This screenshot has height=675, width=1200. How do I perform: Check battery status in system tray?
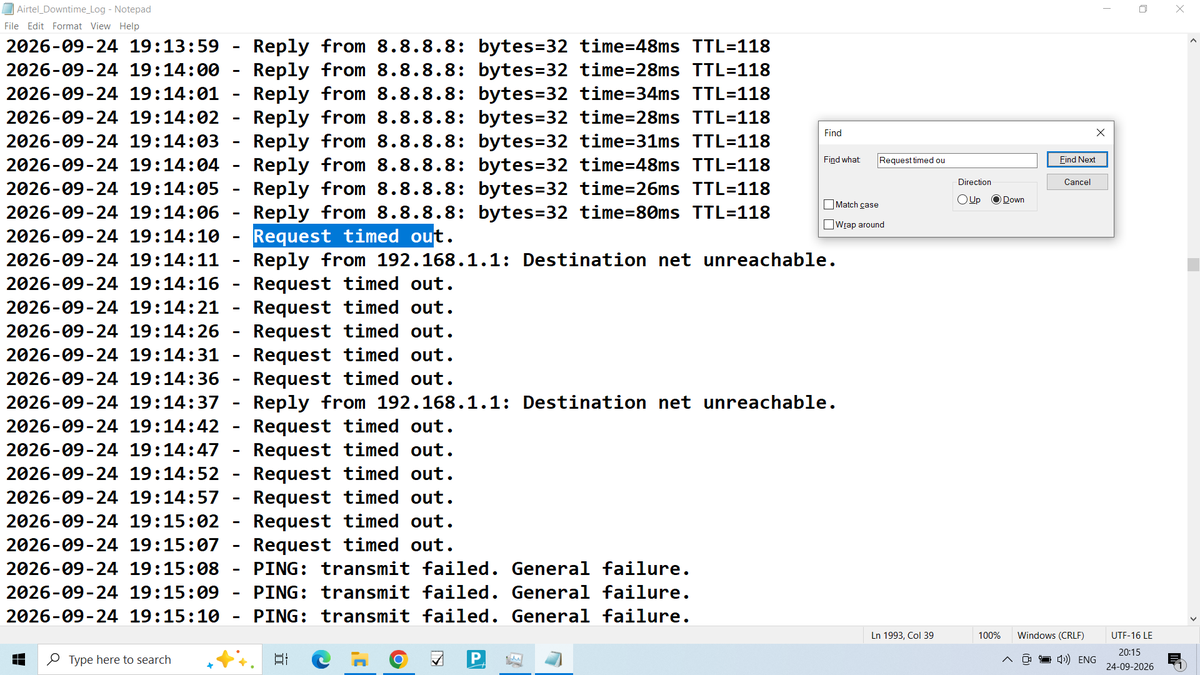[x=1046, y=659]
